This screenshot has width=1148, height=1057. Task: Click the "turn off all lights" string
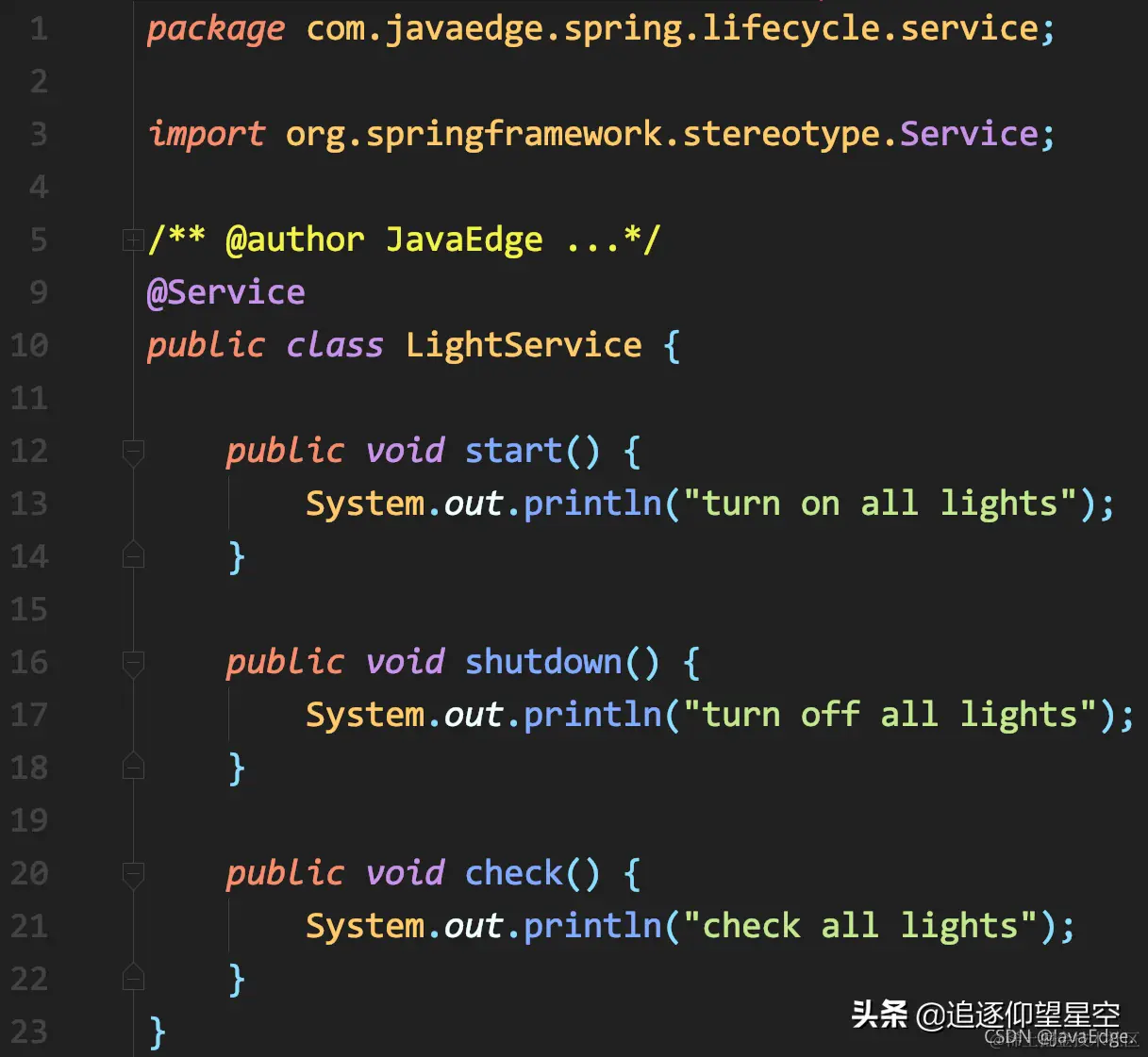(890, 715)
